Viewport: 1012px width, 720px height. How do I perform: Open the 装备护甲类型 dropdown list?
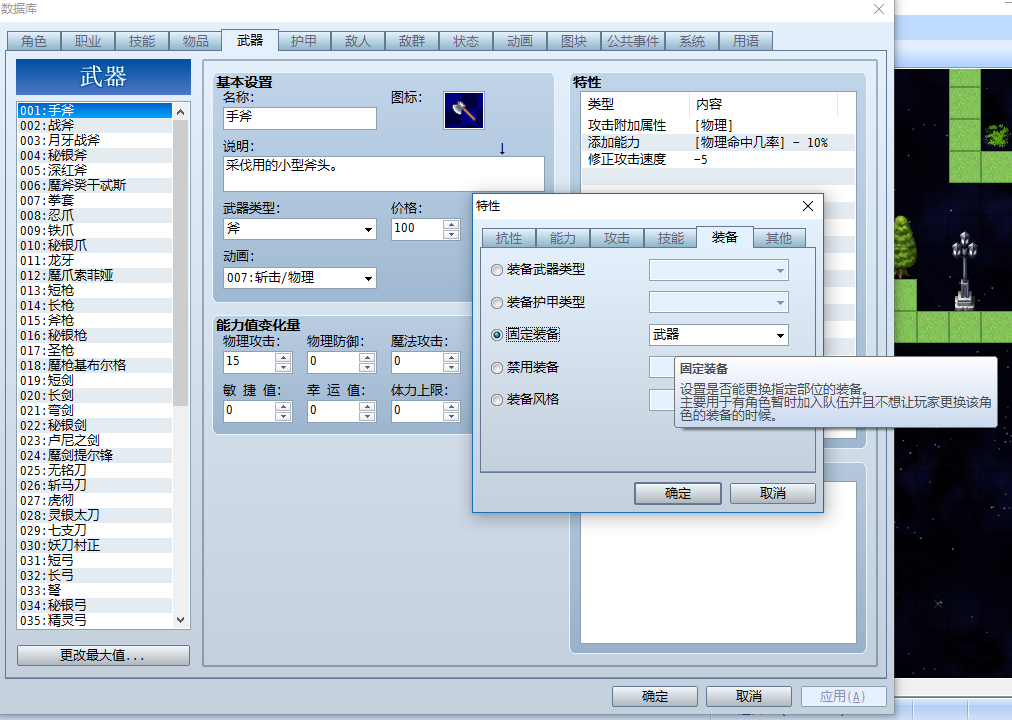coord(718,303)
